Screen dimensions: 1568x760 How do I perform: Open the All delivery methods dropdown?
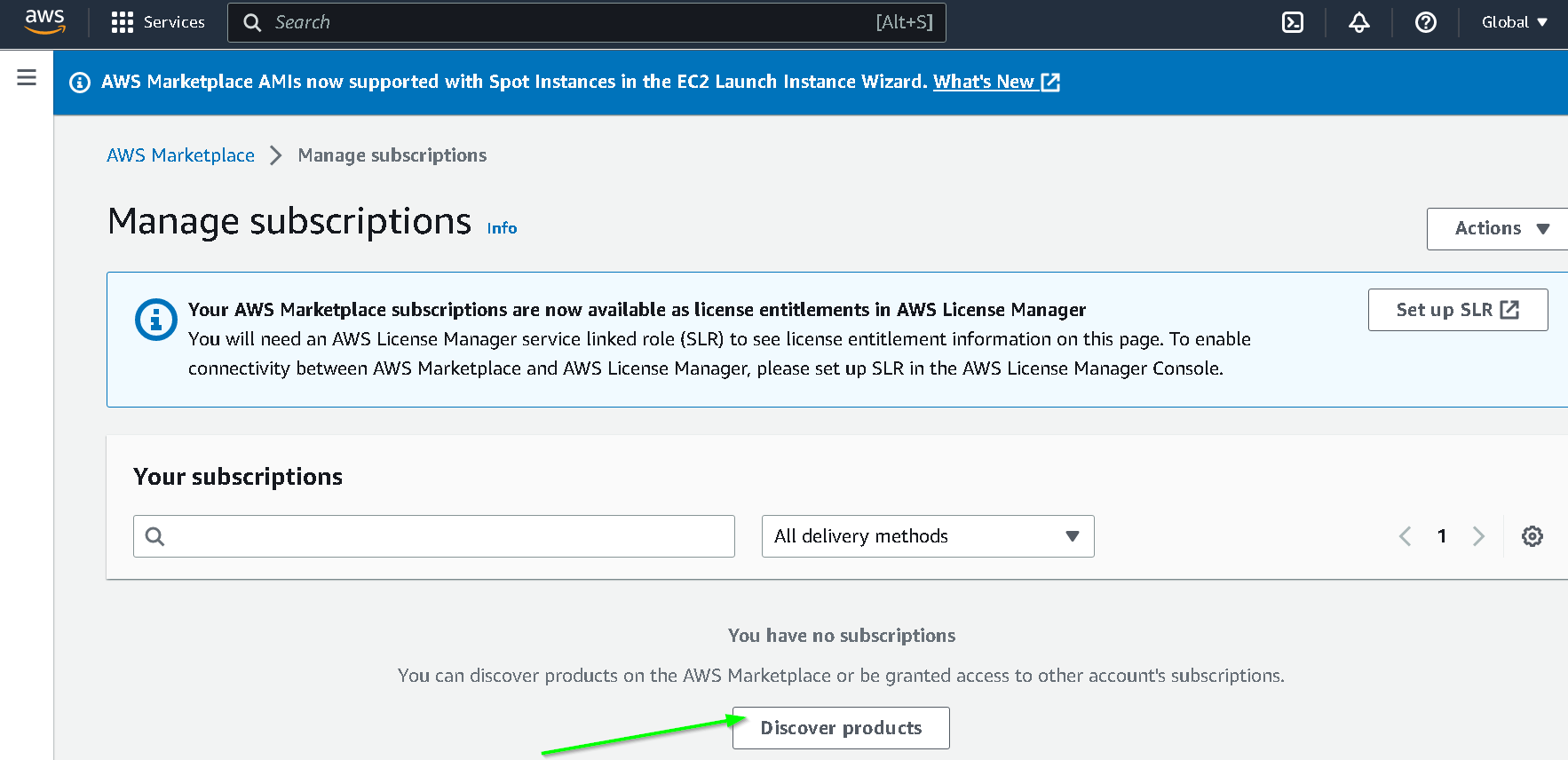(928, 536)
